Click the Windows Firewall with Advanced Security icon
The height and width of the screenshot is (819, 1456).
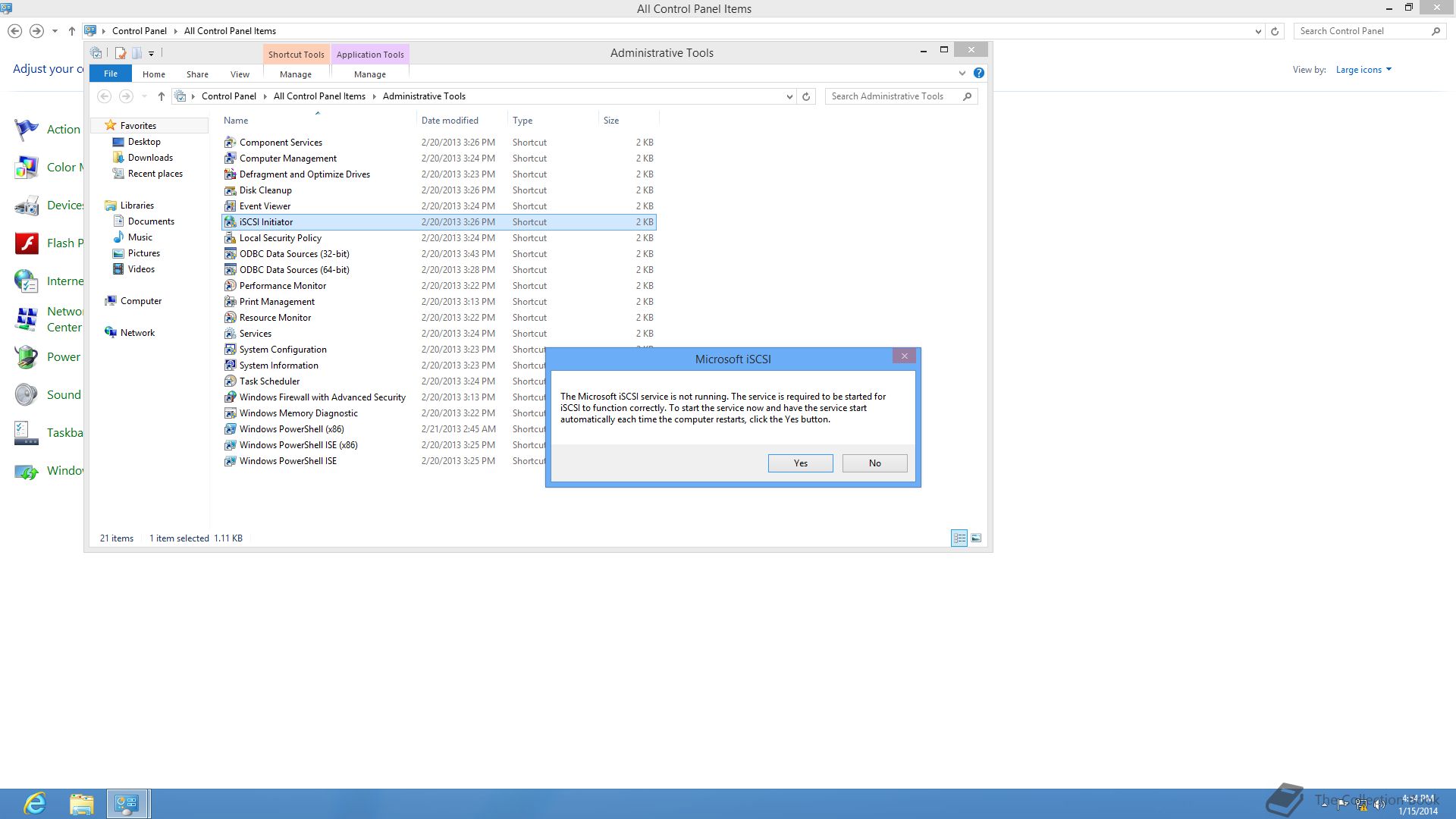pos(230,397)
